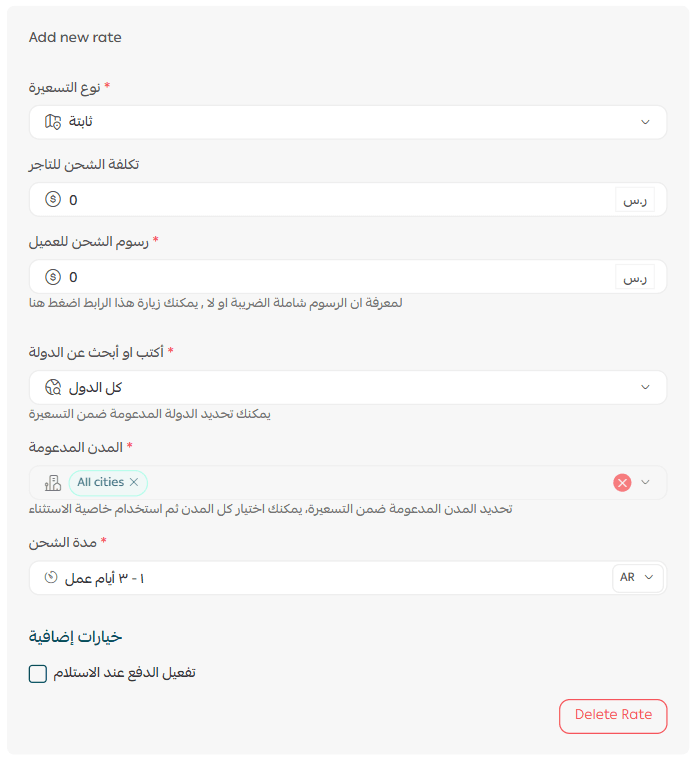Expand the supported cities dropdown arrow
The width and height of the screenshot is (698, 763).
[x=646, y=483]
